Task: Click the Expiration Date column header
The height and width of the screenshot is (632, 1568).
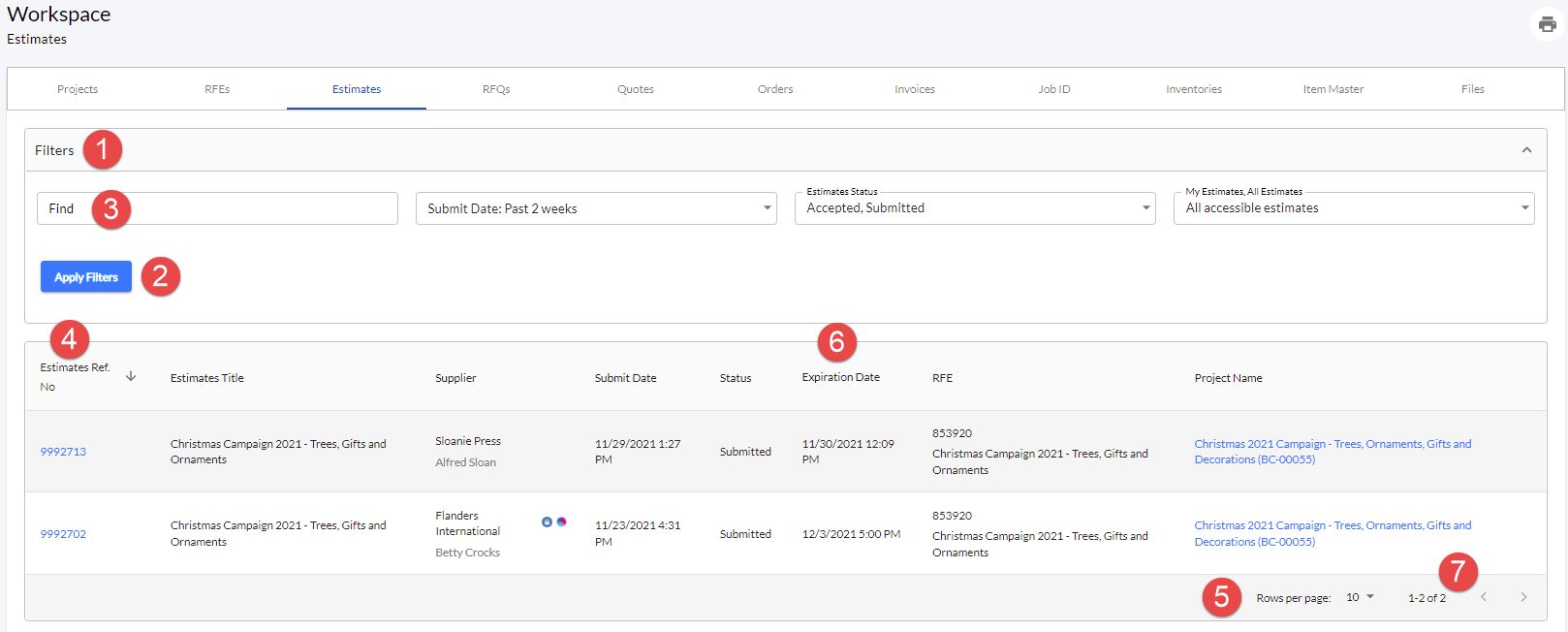Action: [841, 377]
